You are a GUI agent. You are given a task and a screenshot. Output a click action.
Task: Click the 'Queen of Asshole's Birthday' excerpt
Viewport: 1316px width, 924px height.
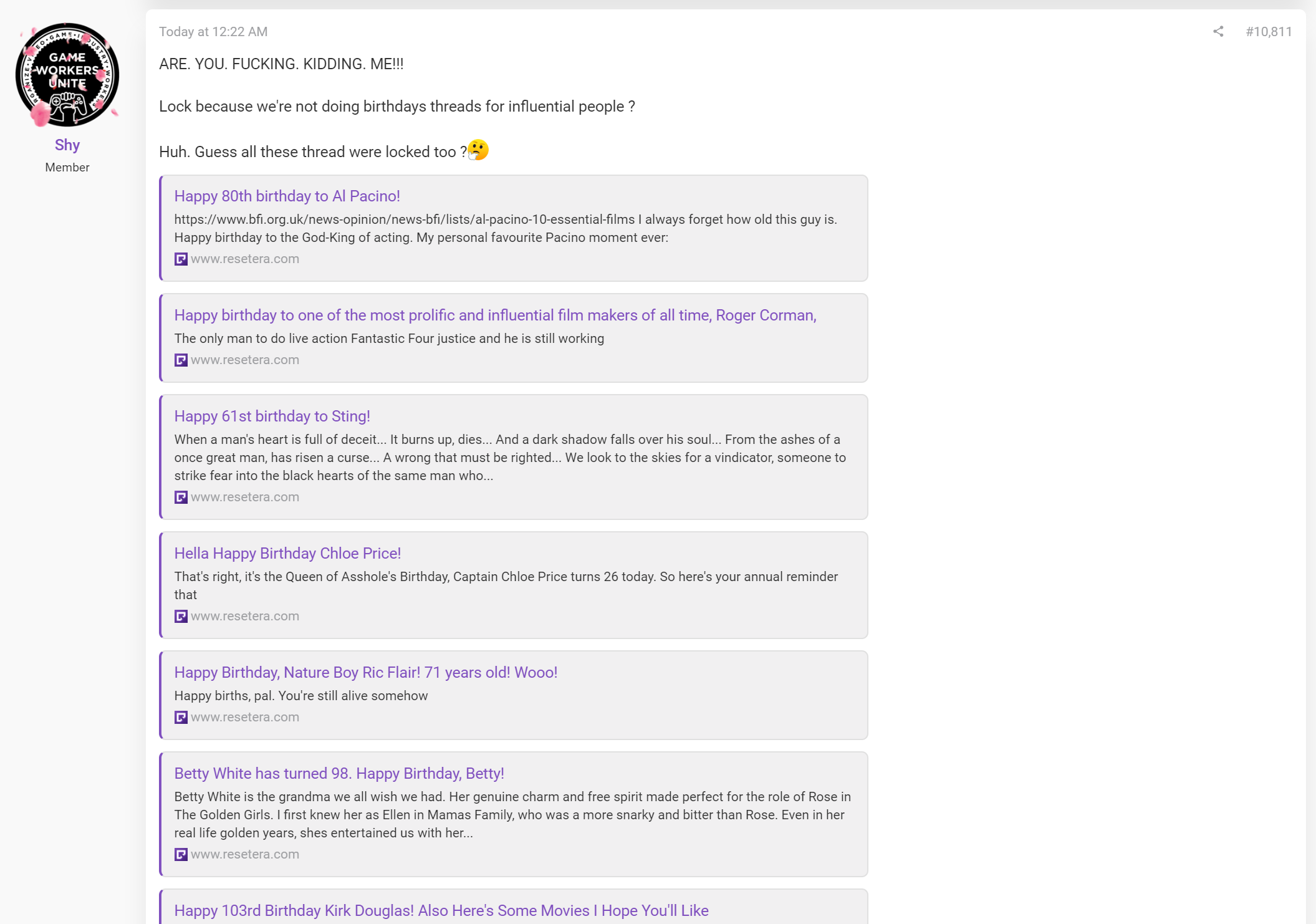(506, 585)
